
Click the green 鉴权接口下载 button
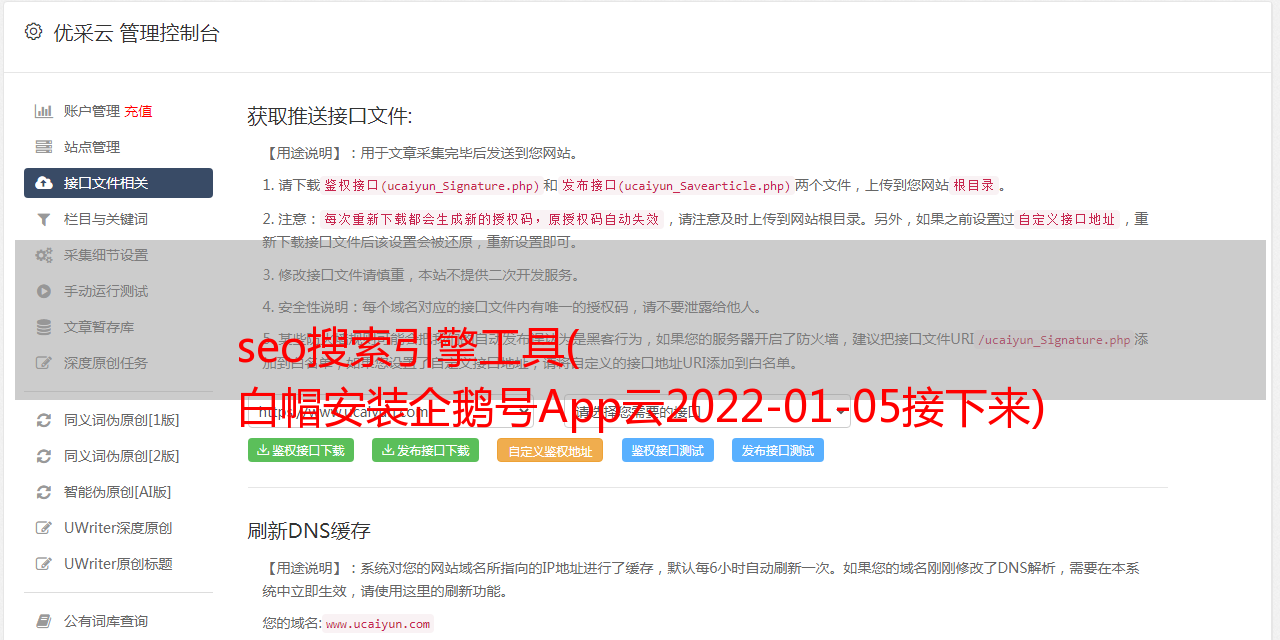click(301, 450)
